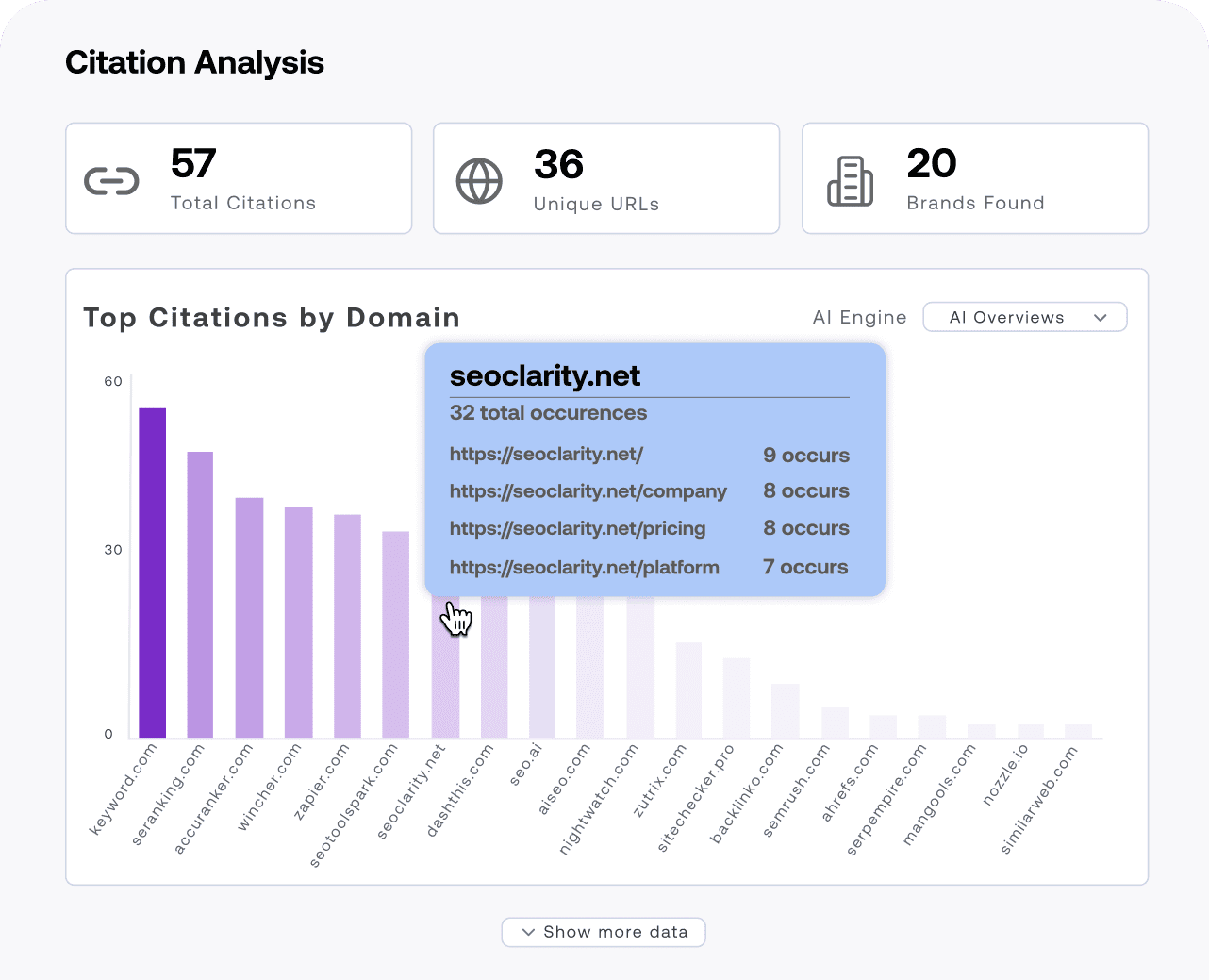Select the zapier.com bar
The width and height of the screenshot is (1209, 980).
click(x=347, y=626)
